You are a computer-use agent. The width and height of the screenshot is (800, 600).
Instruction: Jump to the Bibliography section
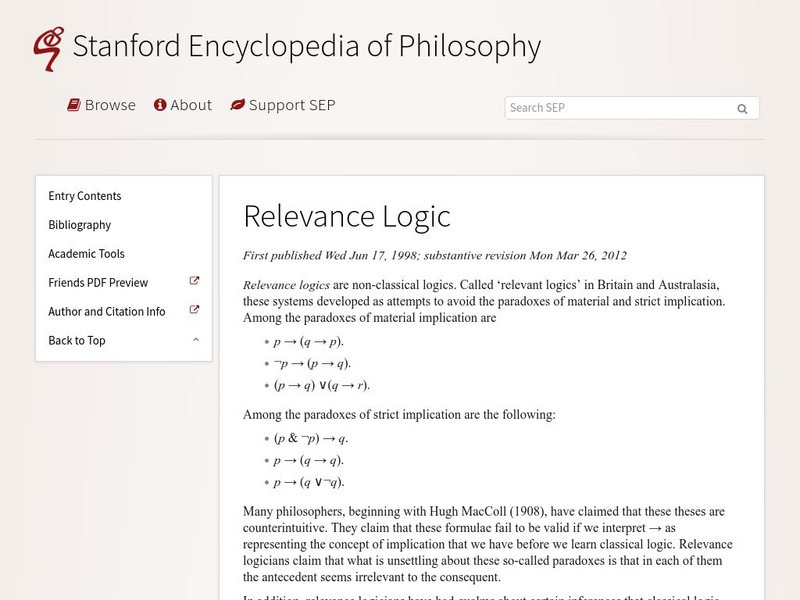point(80,225)
